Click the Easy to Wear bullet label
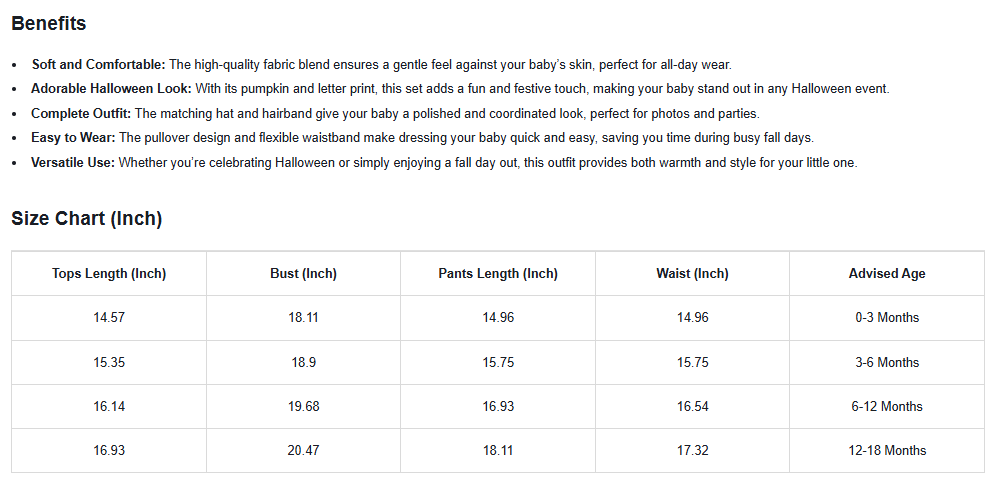This screenshot has width=997, height=490. tap(73, 138)
